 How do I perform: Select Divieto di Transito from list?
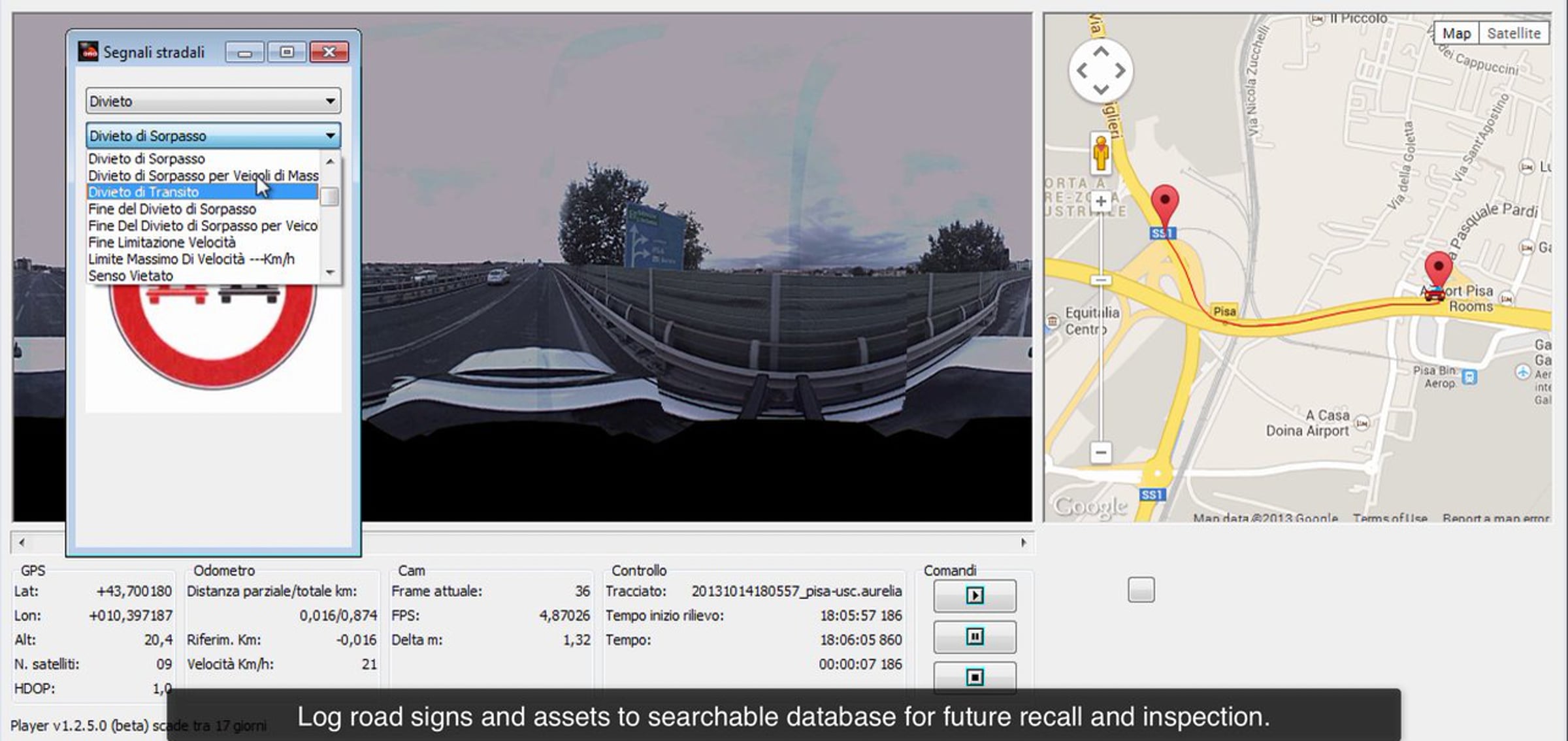[144, 192]
